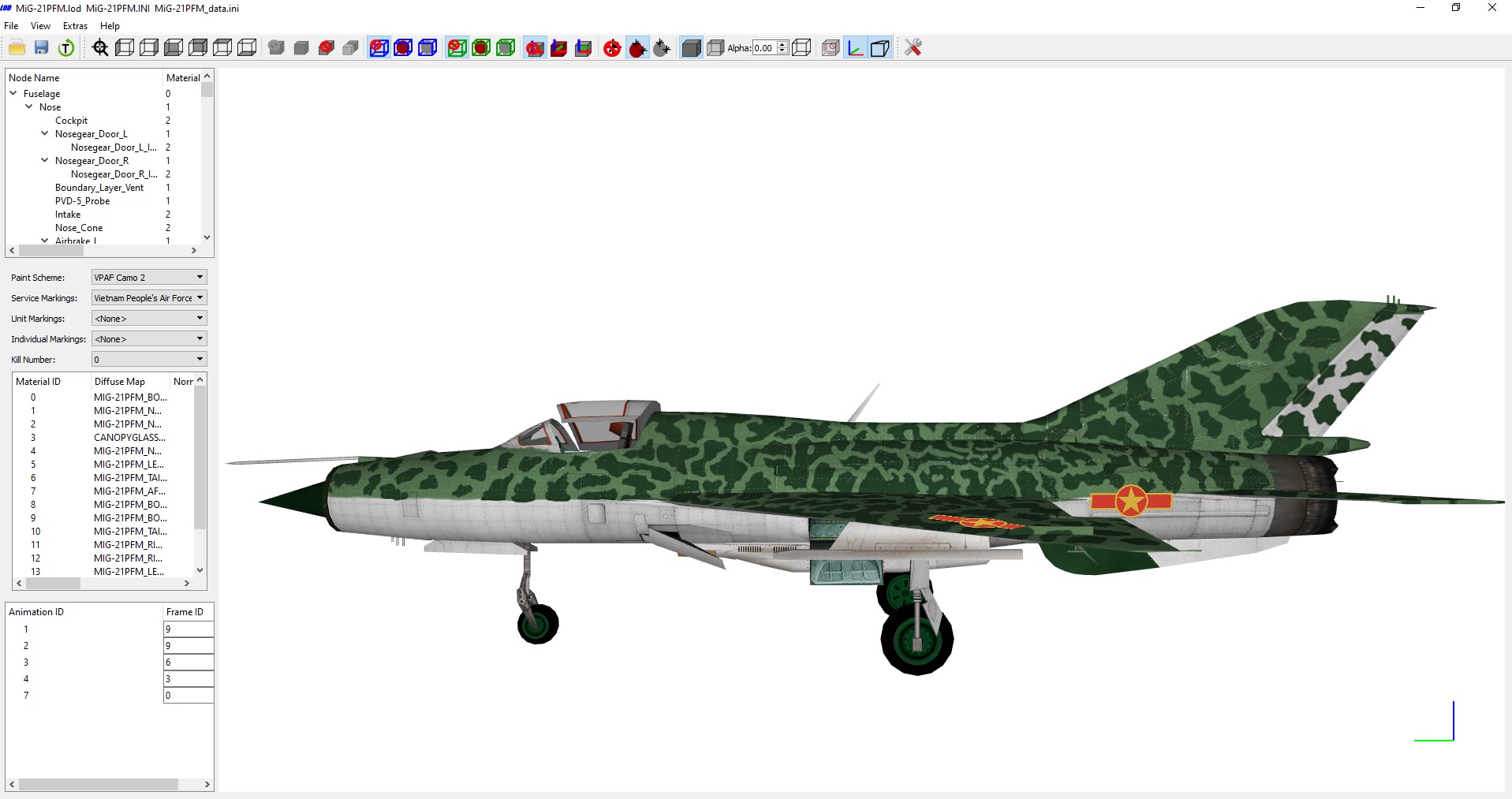This screenshot has height=799, width=1512.
Task: Click the red box with colored axes icon
Action: 558,48
